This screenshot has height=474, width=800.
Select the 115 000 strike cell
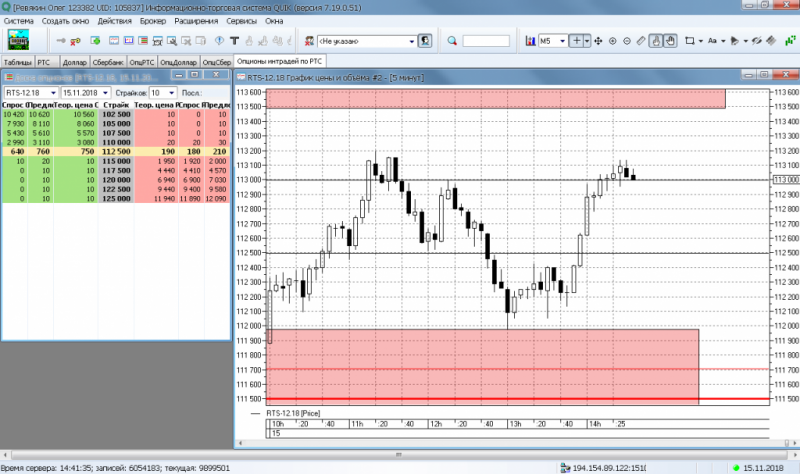pyautogui.click(x=116, y=161)
